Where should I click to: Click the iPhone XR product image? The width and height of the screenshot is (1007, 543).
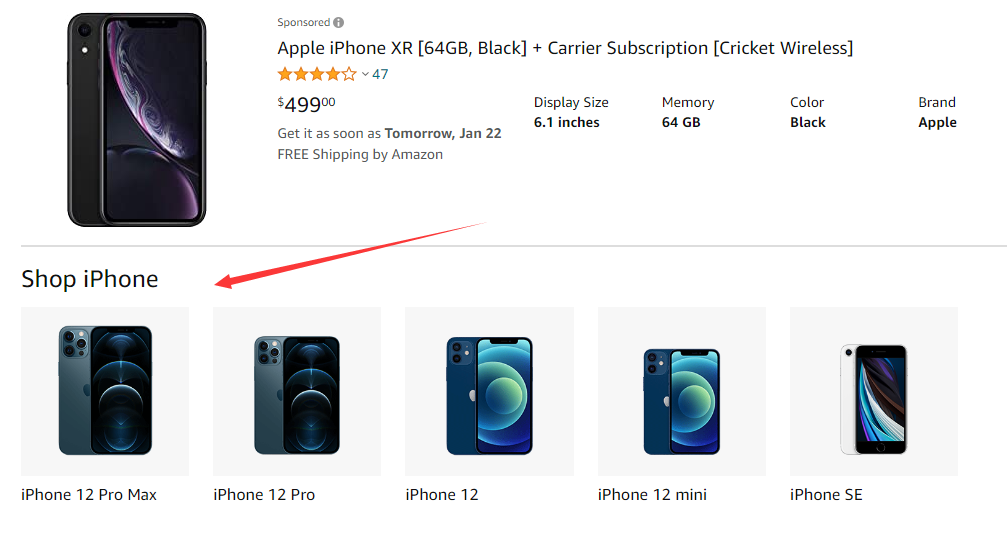click(x=136, y=120)
